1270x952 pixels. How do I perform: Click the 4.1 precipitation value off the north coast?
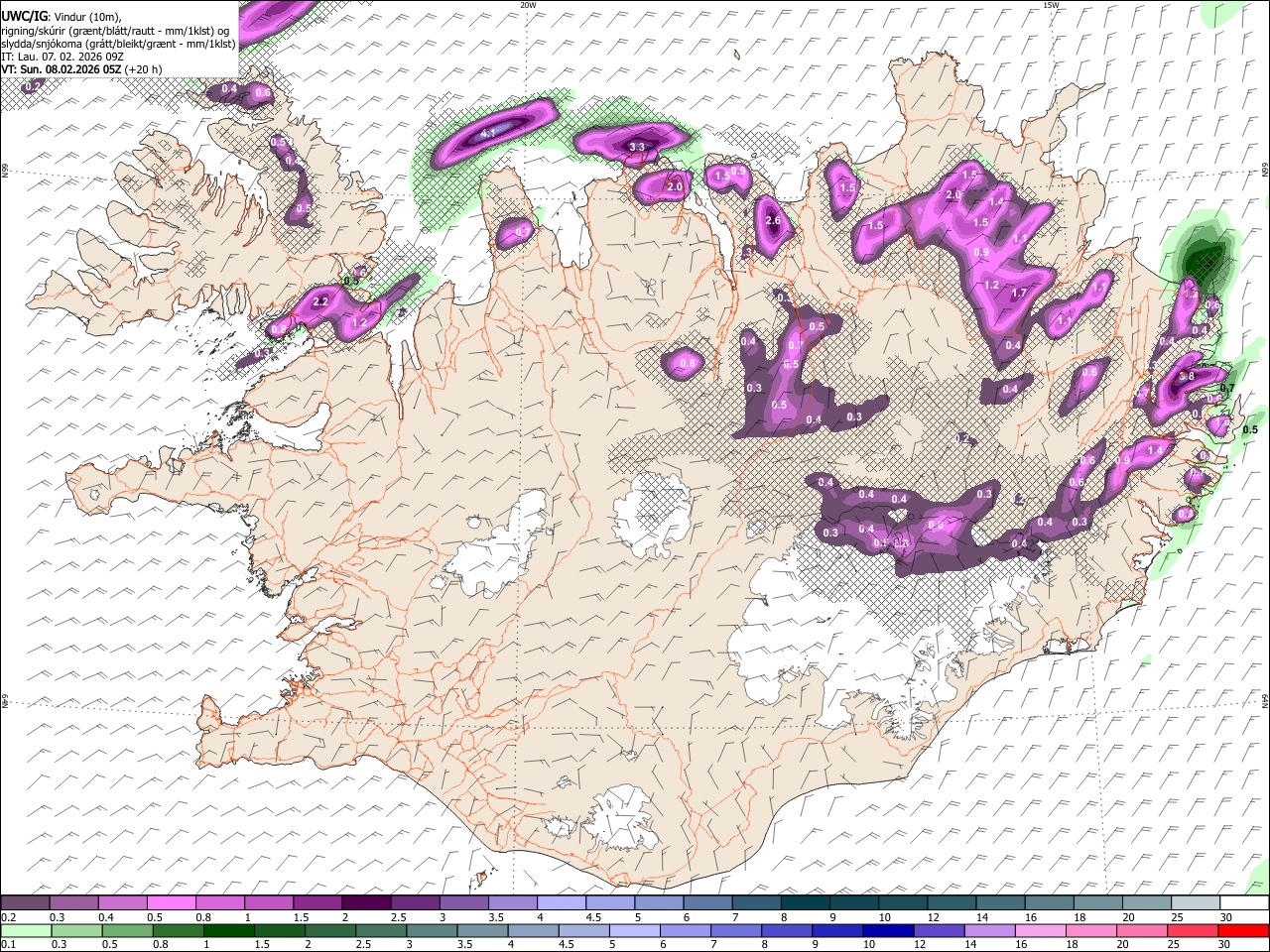coord(487,133)
